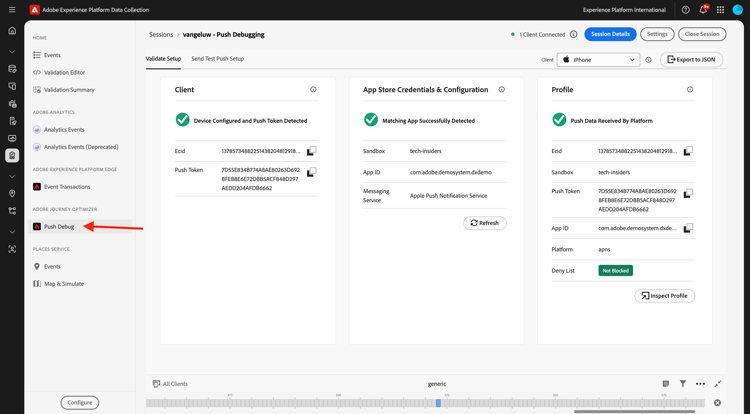750x414 pixels.
Task: Open the notifications bell
Action: [703, 10]
